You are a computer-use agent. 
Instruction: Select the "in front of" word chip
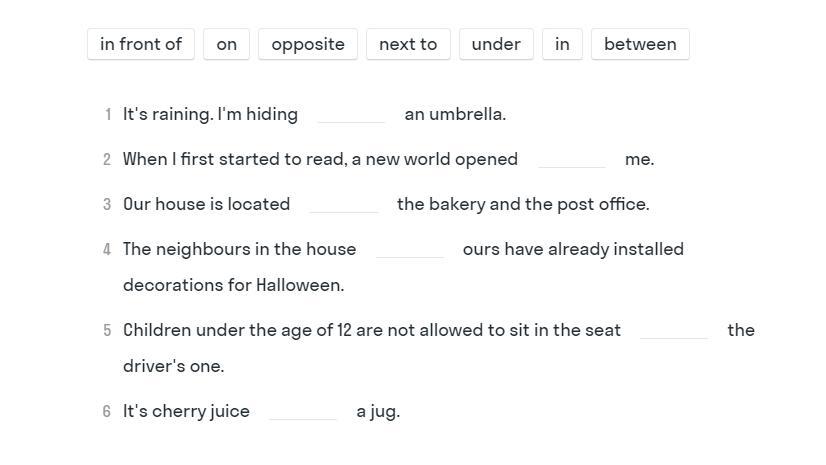(x=141, y=44)
